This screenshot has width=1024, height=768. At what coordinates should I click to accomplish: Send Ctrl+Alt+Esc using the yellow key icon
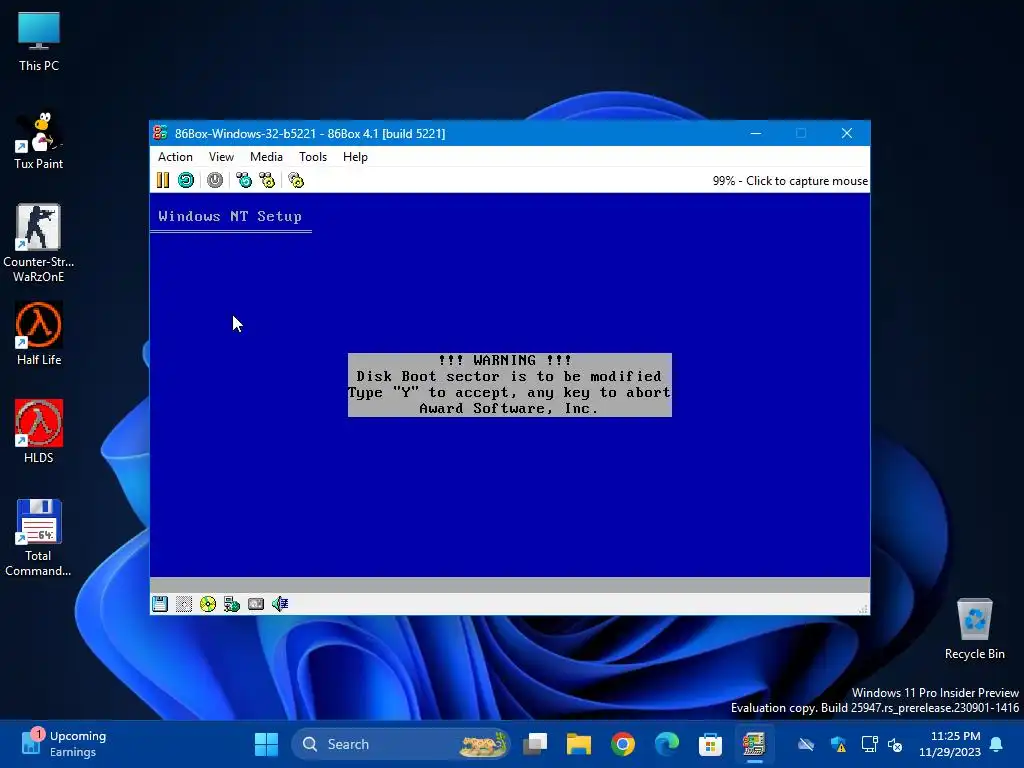[267, 180]
